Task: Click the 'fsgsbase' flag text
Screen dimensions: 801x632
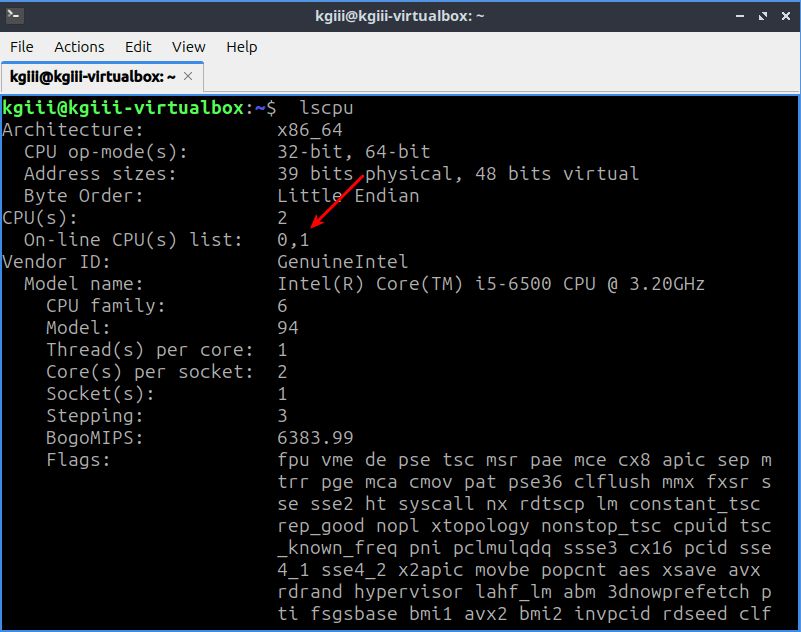Action: [354, 614]
